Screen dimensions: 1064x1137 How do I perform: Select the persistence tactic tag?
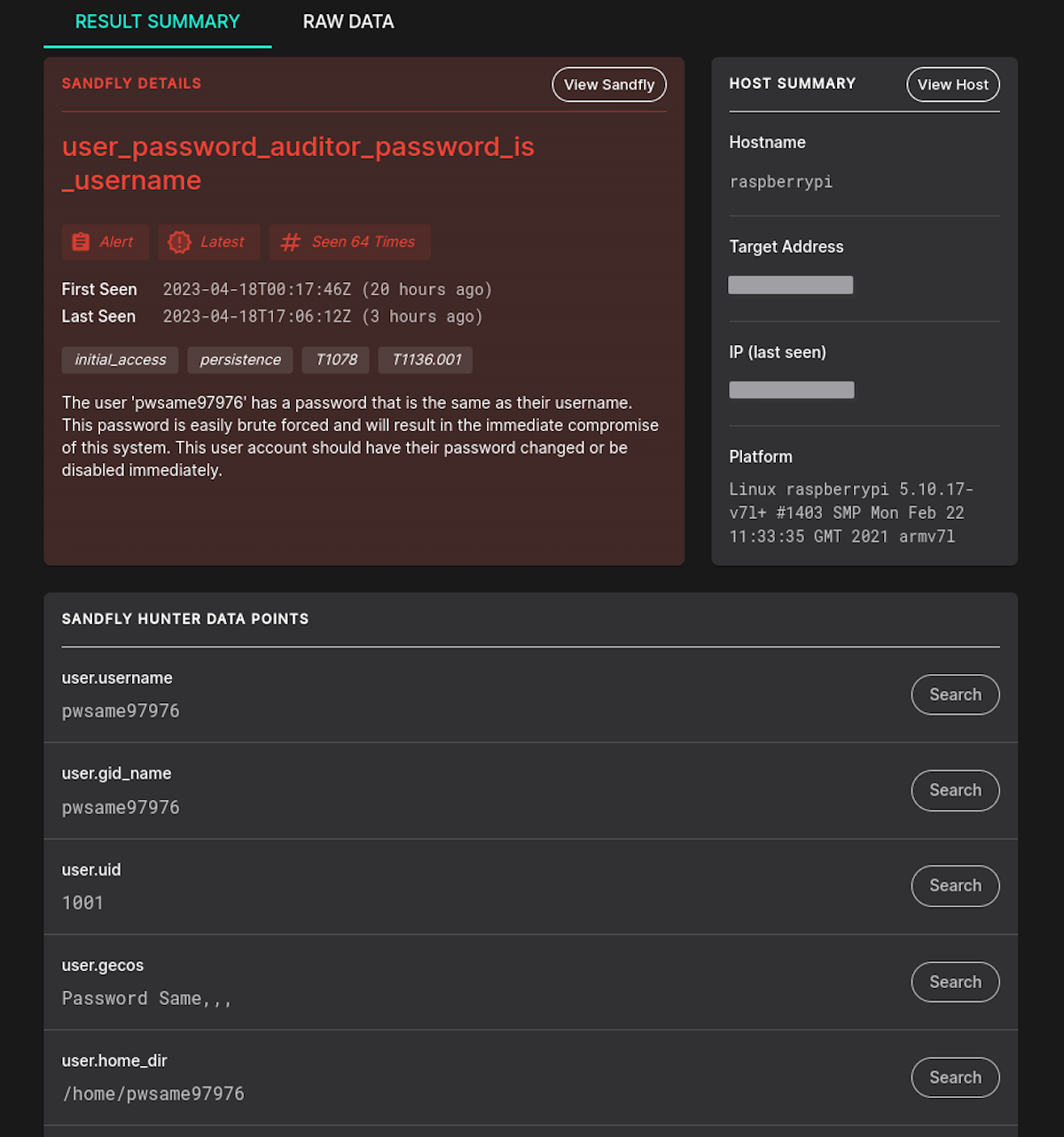239,360
